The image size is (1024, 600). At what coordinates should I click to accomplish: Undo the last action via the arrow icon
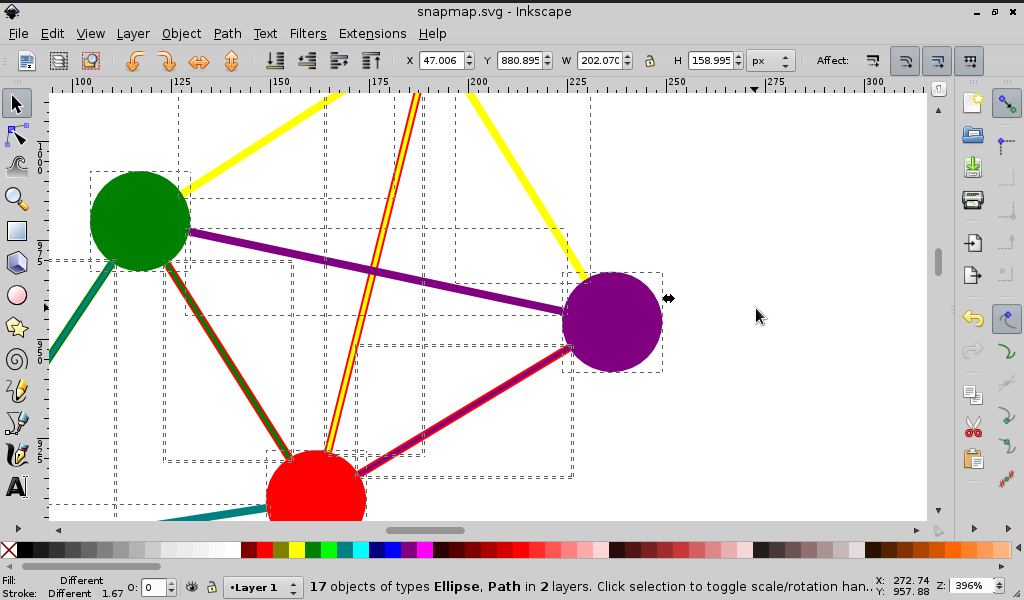(972, 317)
